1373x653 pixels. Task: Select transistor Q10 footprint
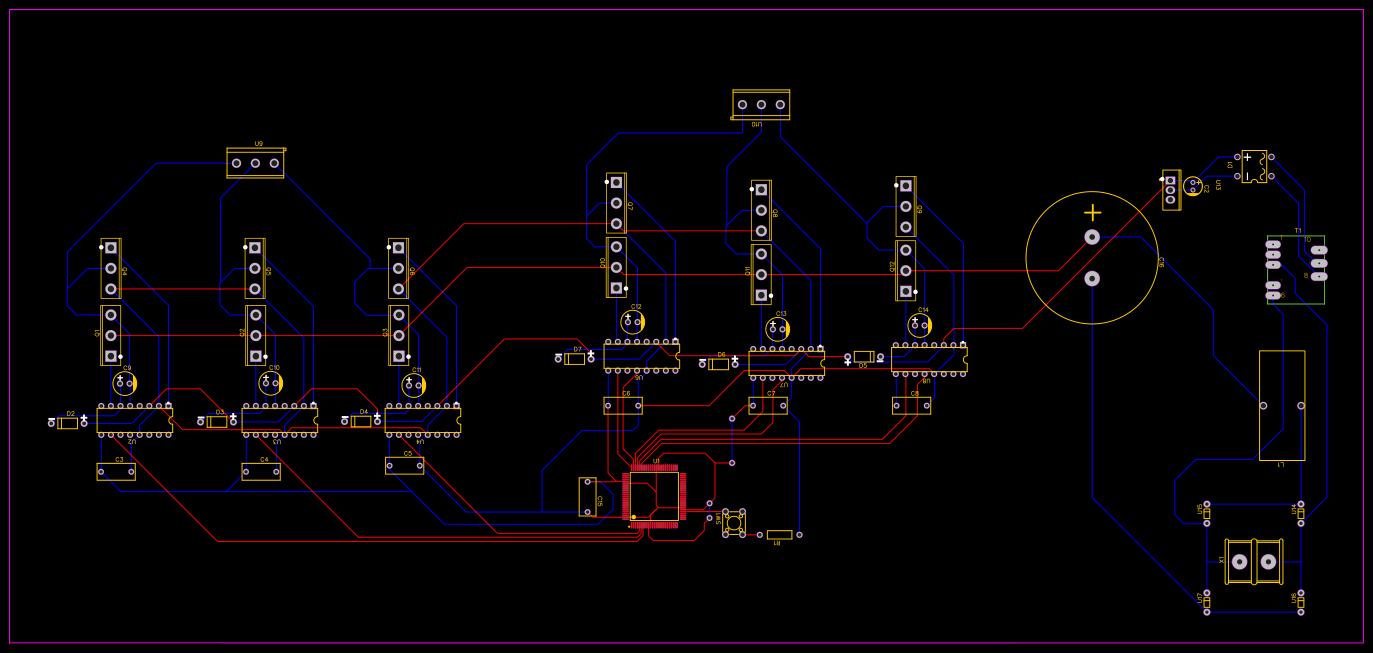[616, 267]
